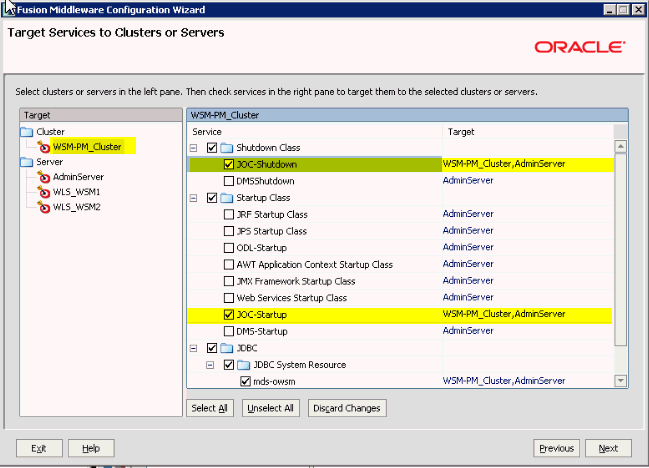The image size is (649, 468).
Task: Select the JPS Startup Class label
Action: pos(272,231)
